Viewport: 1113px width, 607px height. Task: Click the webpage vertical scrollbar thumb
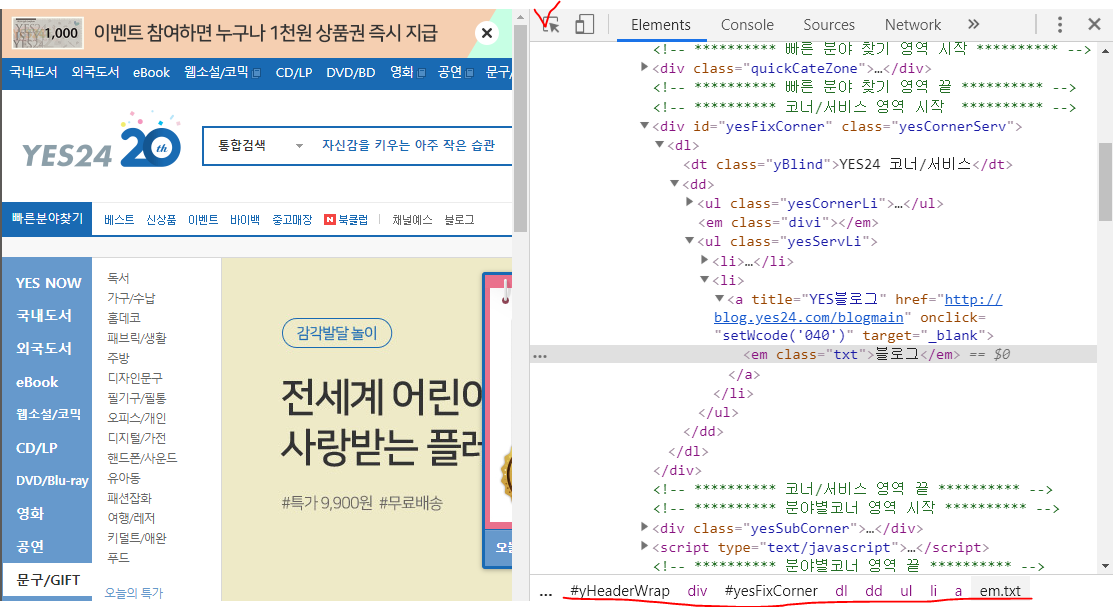[520, 128]
